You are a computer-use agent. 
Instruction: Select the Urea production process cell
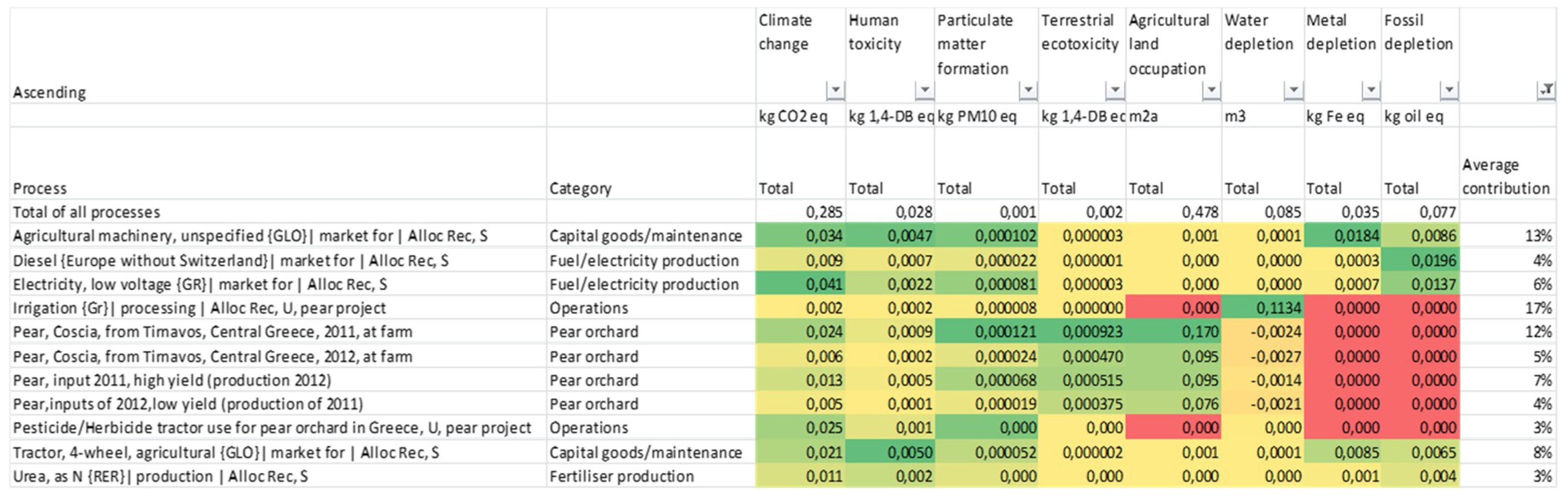point(161,477)
